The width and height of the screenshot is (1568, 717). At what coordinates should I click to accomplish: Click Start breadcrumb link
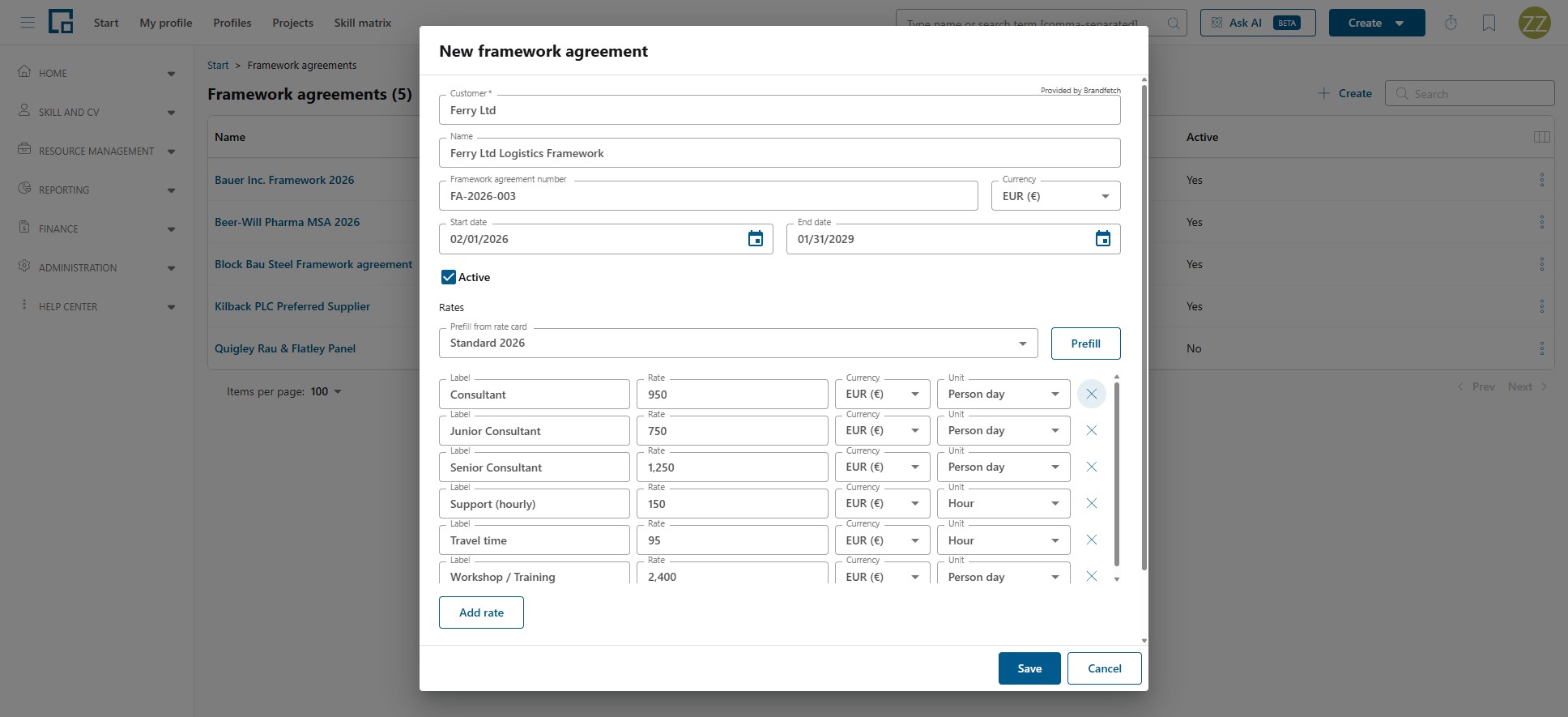pos(218,65)
